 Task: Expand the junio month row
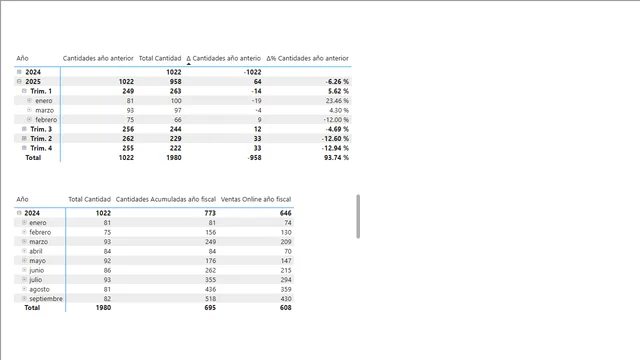point(24,270)
